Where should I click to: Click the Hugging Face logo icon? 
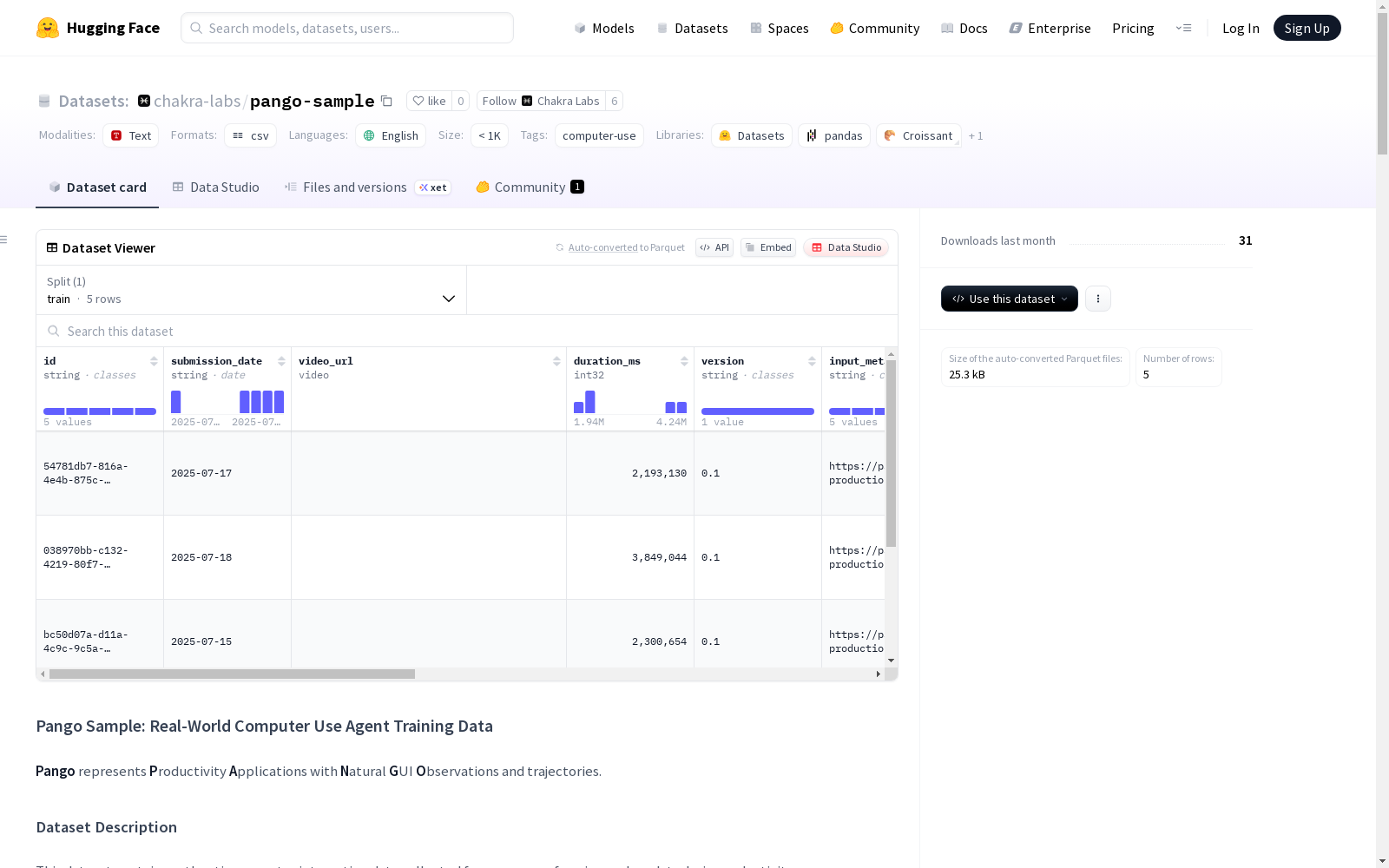(x=48, y=28)
